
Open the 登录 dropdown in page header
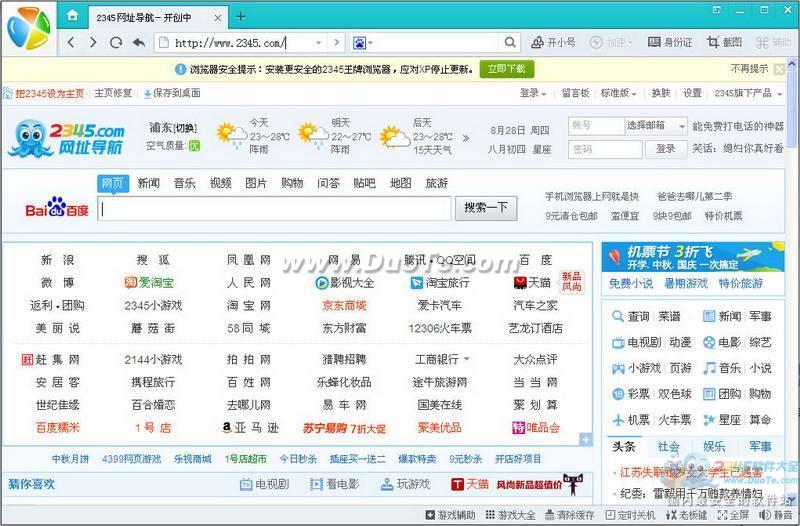pyautogui.click(x=533, y=93)
